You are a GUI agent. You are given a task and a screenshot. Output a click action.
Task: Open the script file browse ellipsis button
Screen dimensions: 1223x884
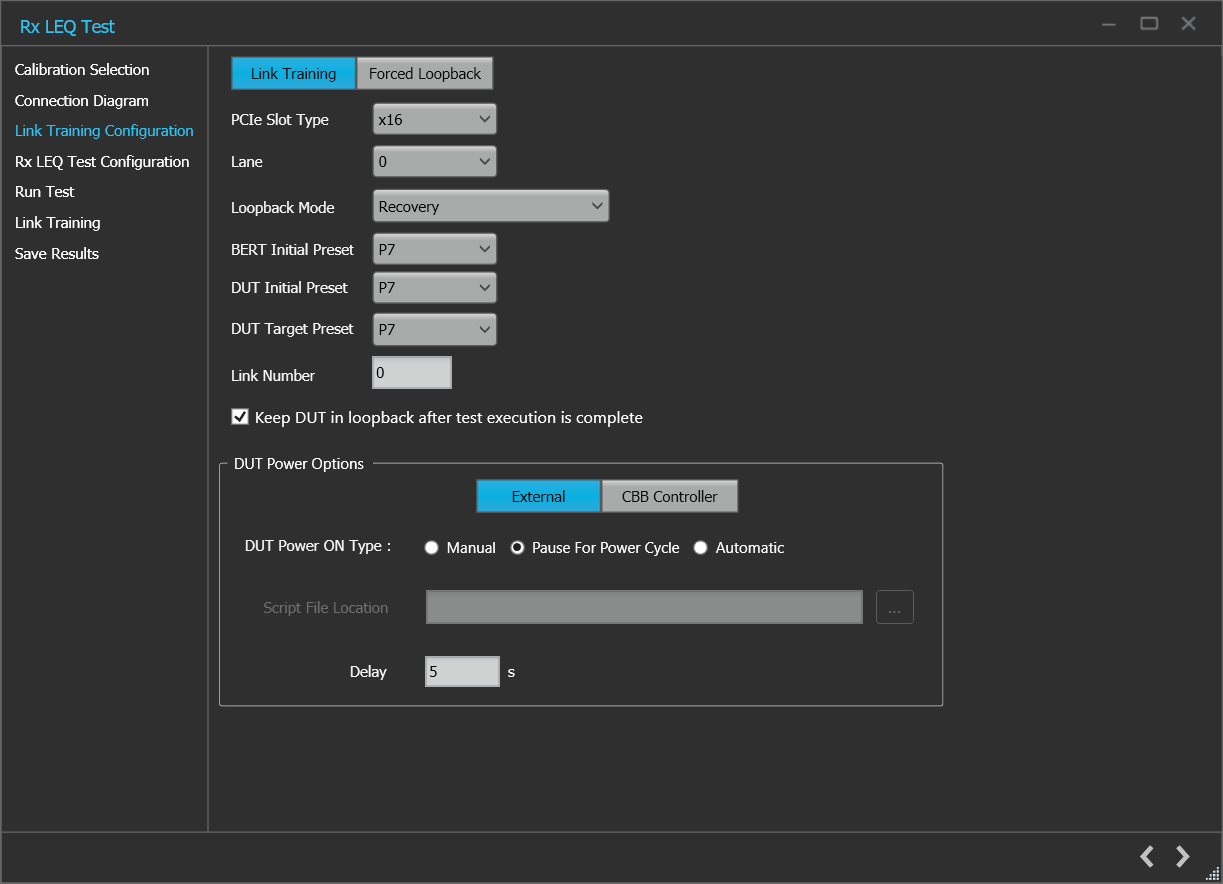tap(894, 607)
